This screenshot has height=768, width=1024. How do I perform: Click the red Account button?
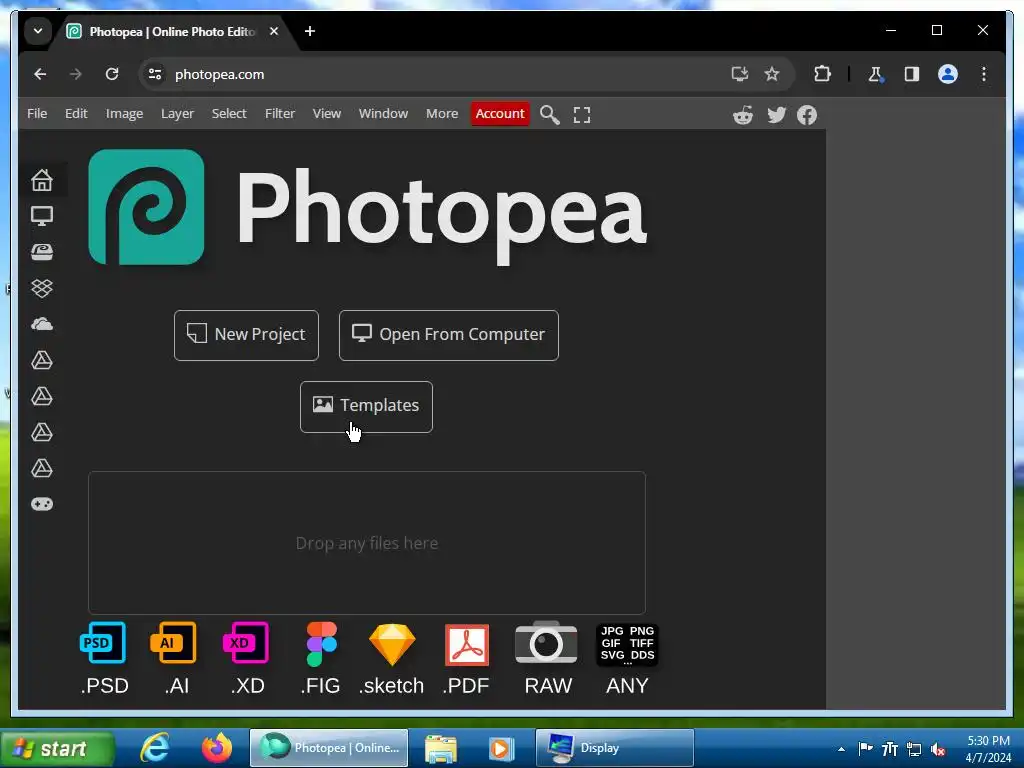500,114
